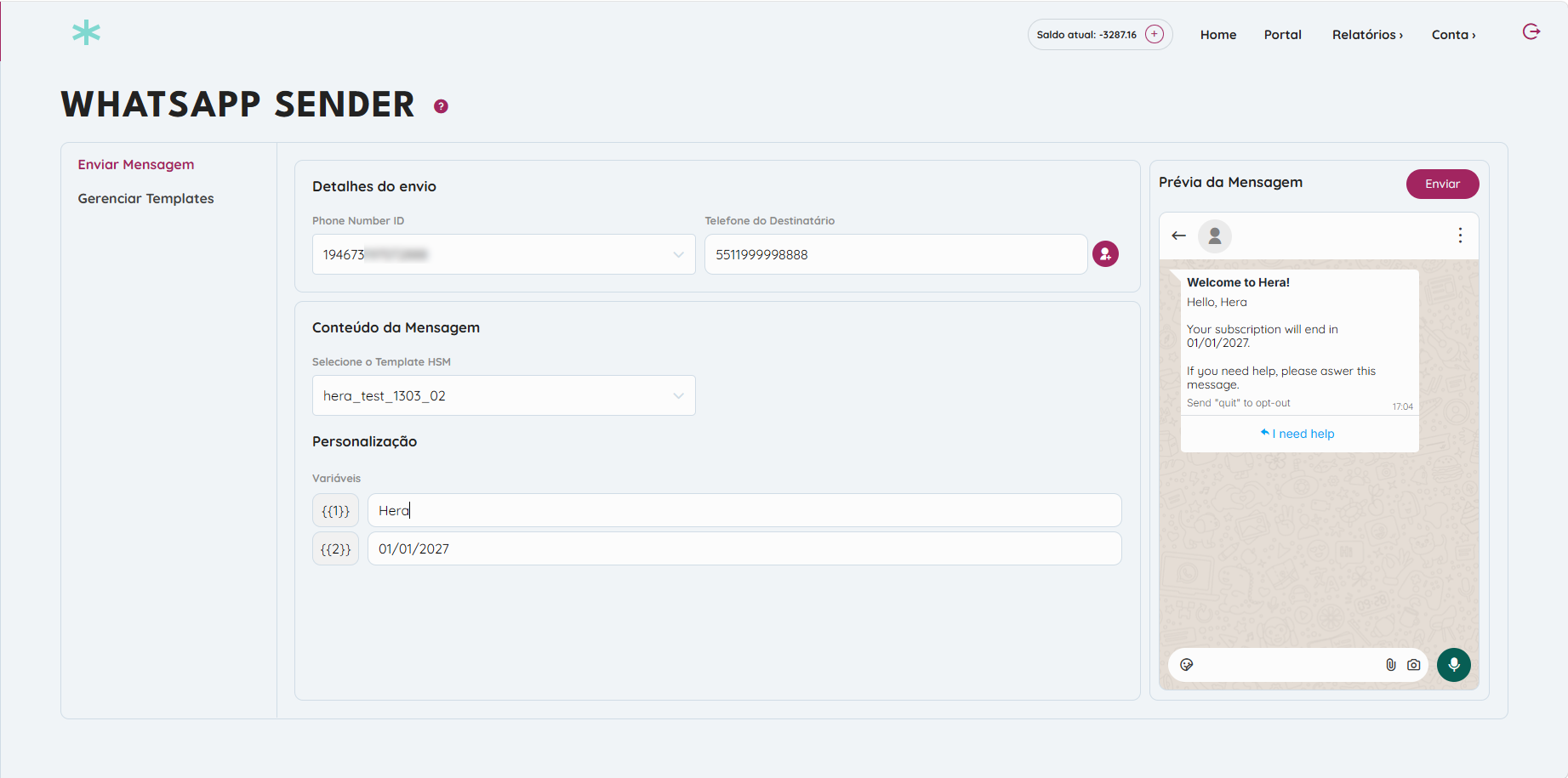Image resolution: width=1568 pixels, height=778 pixels.
Task: Click the Selecione o Template HSM label
Action: pos(381,361)
